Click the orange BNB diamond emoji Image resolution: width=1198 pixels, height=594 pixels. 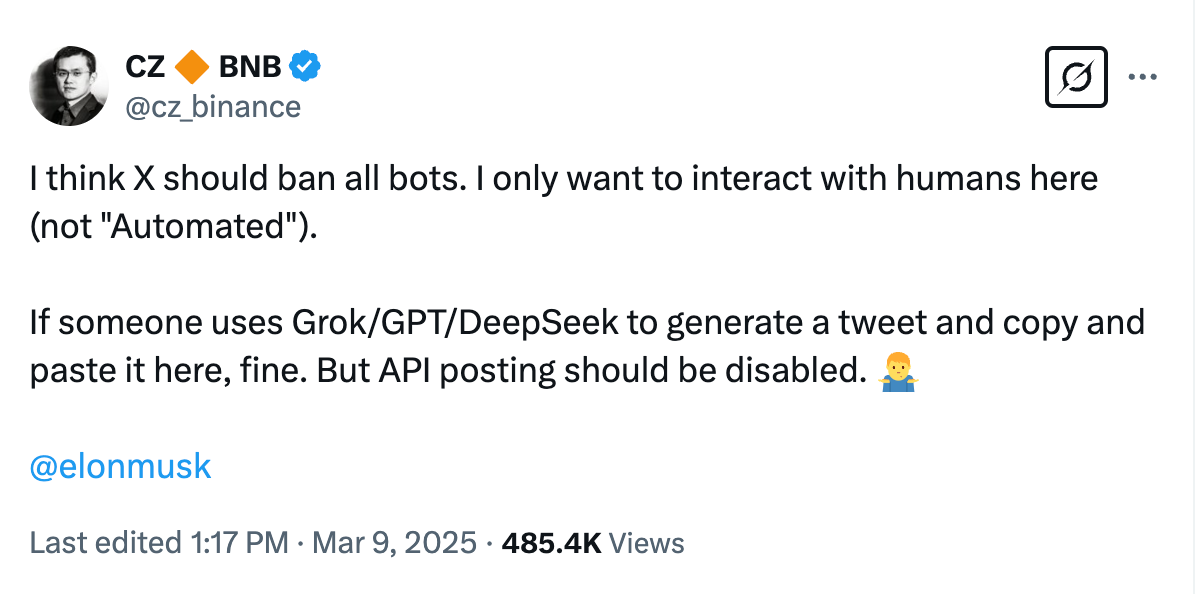(192, 66)
